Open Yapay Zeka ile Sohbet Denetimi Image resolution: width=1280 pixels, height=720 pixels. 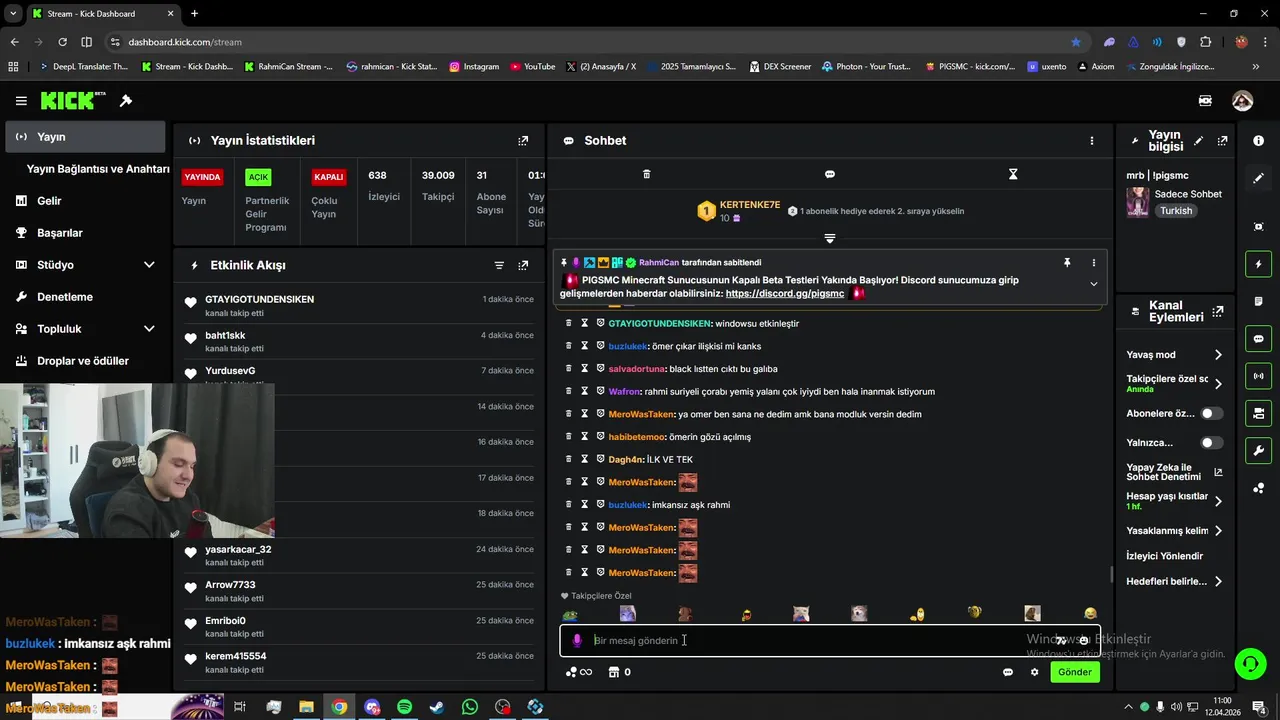click(1174, 472)
